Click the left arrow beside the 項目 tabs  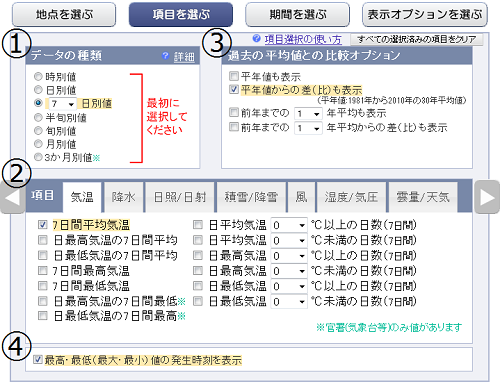pyautogui.click(x=12, y=197)
